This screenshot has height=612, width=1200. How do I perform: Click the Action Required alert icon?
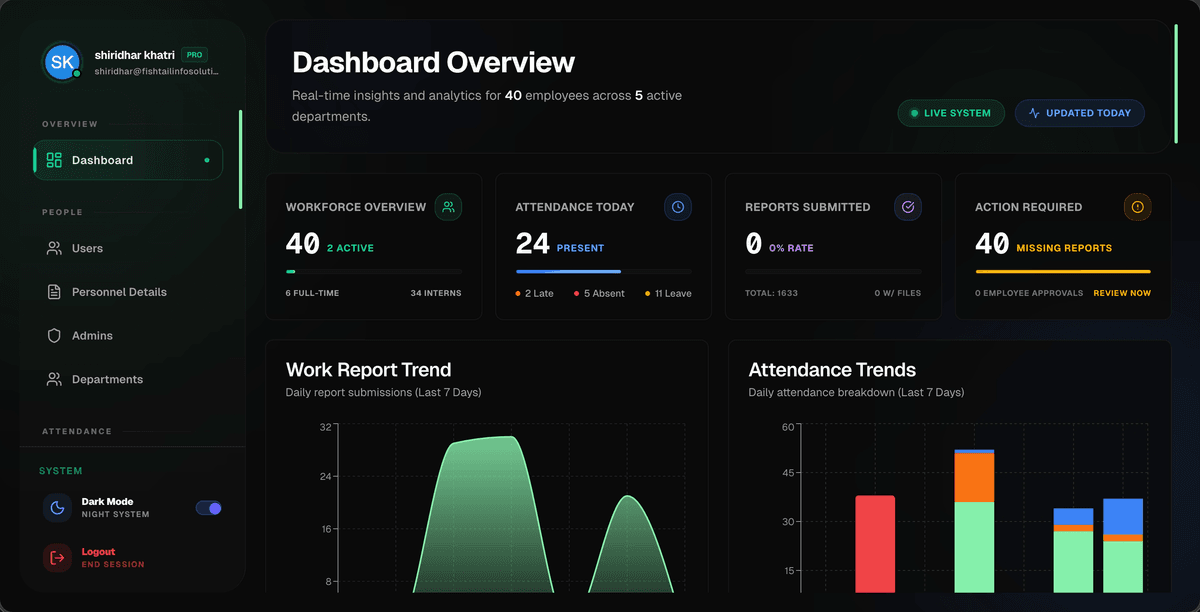1138,207
